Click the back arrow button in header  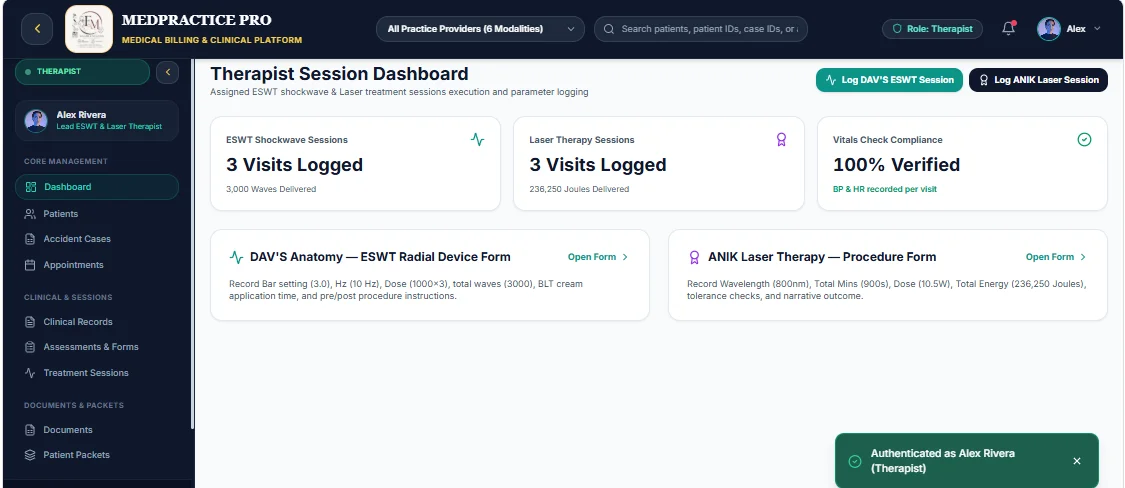[37, 29]
